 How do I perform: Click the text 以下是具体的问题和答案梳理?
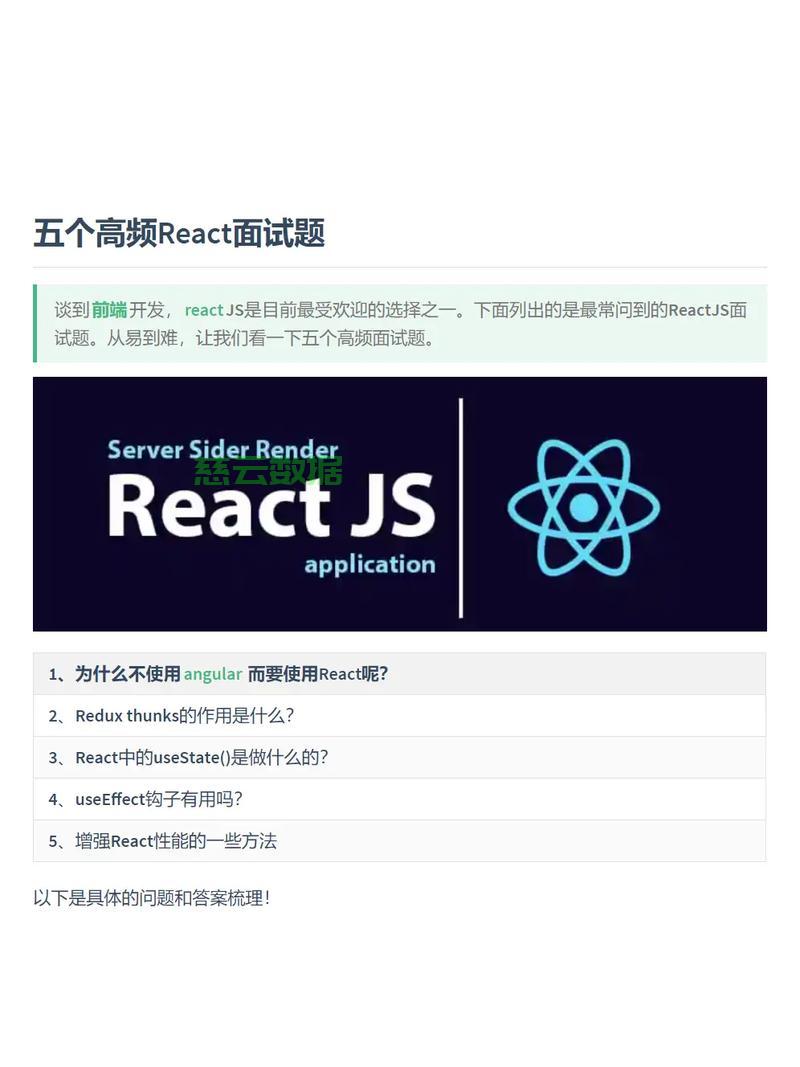142,898
